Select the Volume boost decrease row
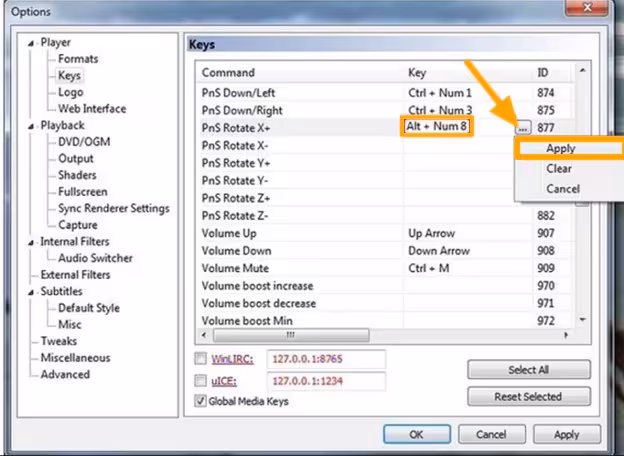 coord(385,303)
